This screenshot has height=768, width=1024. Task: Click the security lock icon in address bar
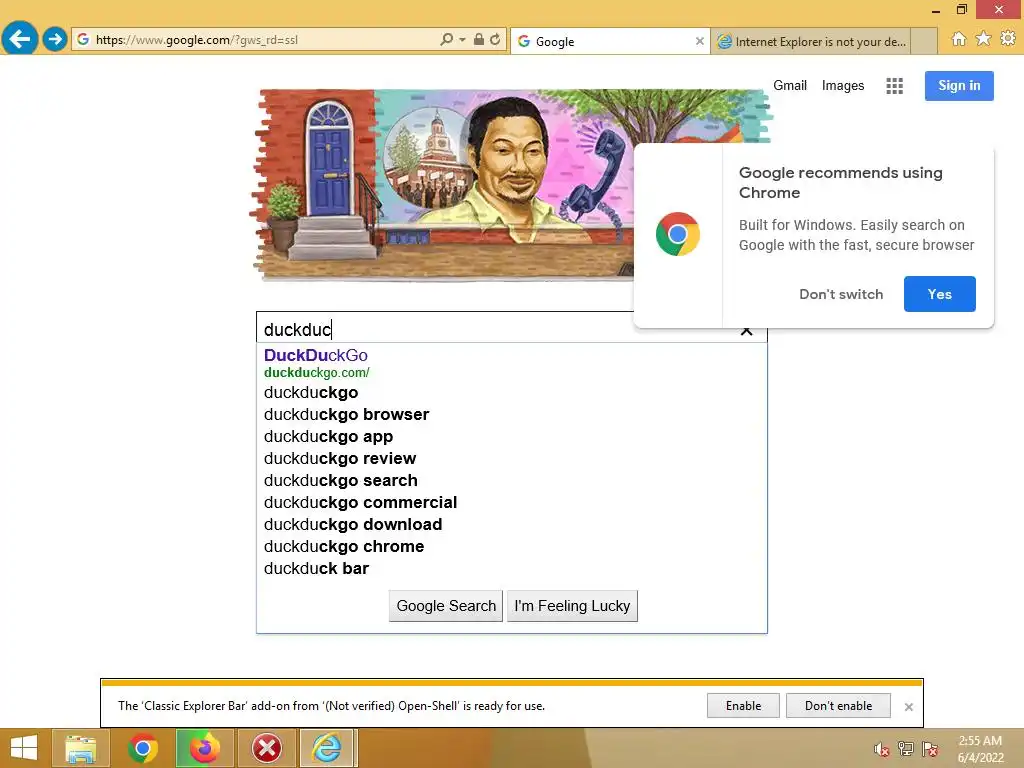point(479,39)
